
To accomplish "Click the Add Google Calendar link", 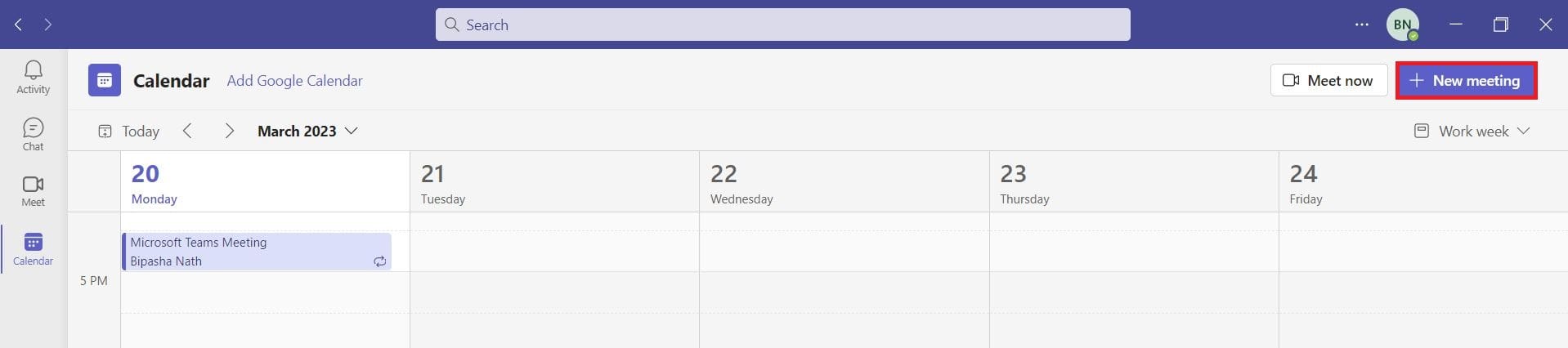I will point(294,81).
